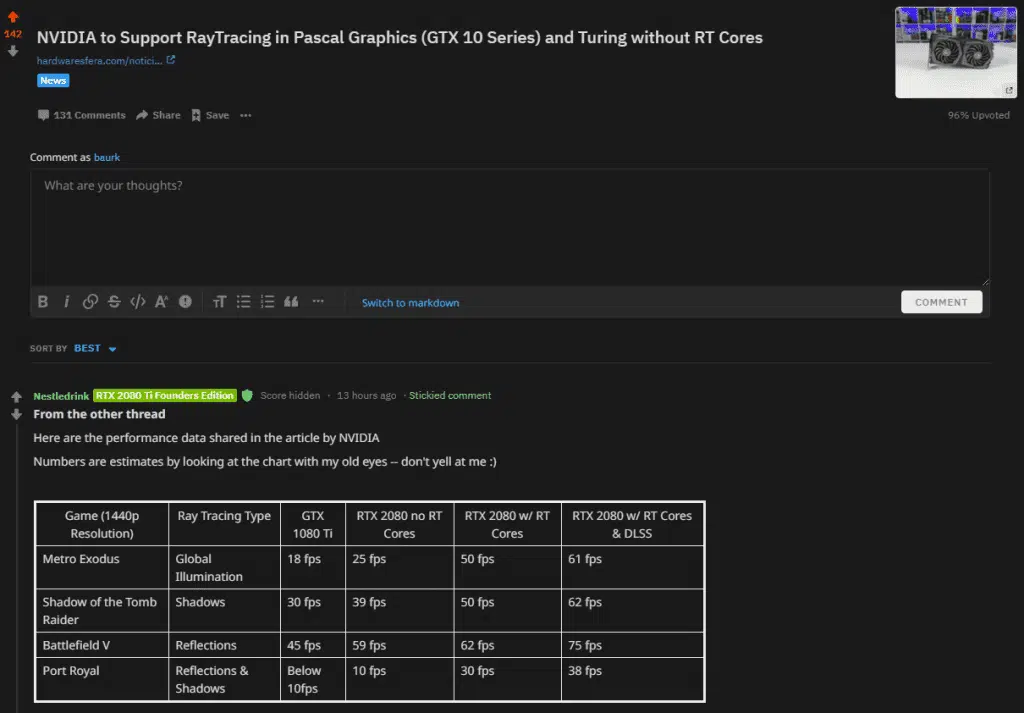This screenshot has height=713, width=1024.
Task: Open the graphics card thumbnail image
Action: pos(955,52)
